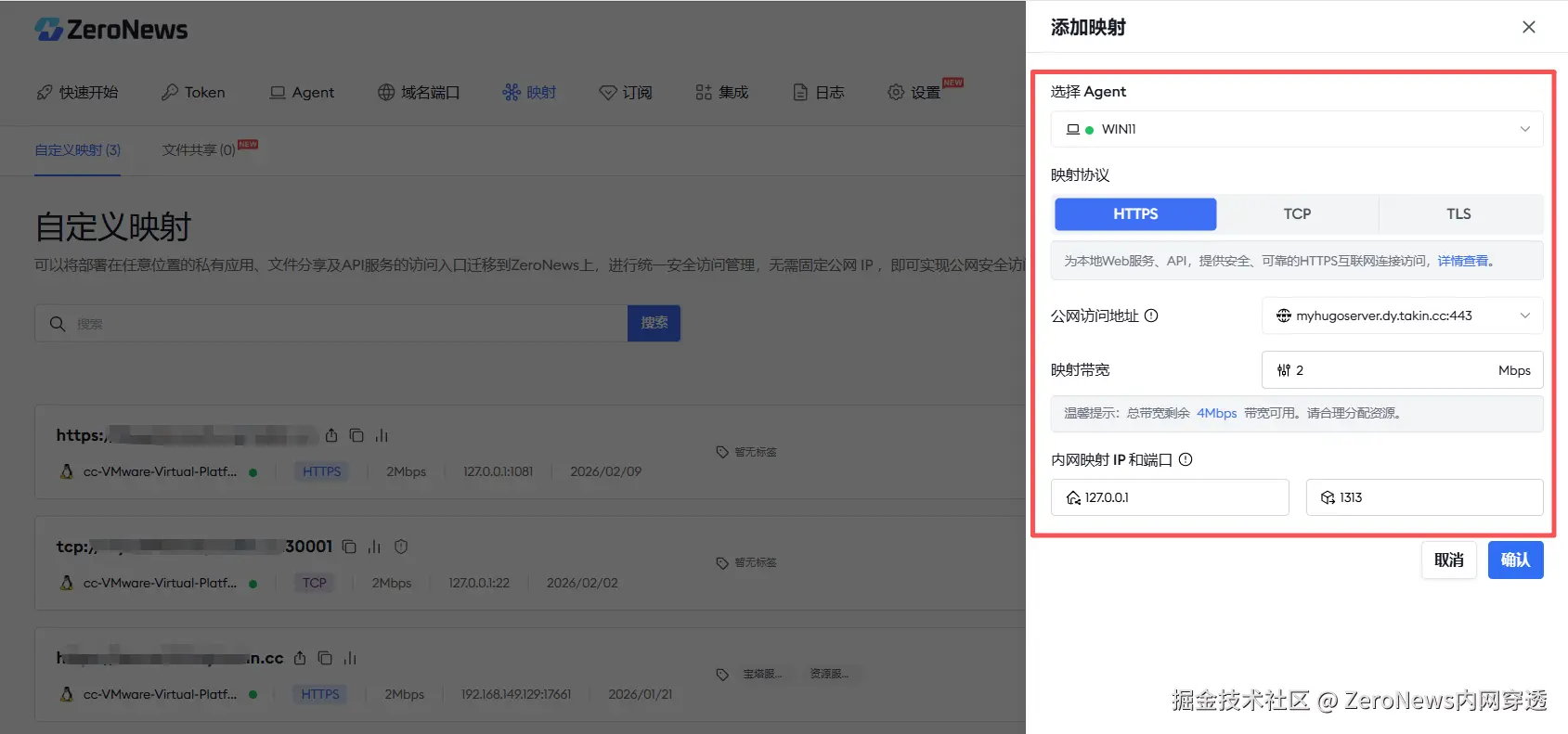The height and width of the screenshot is (734, 1568).
Task: Click the Linux penguin icon in the 127.0.0.1:22 row
Action: pos(67,583)
